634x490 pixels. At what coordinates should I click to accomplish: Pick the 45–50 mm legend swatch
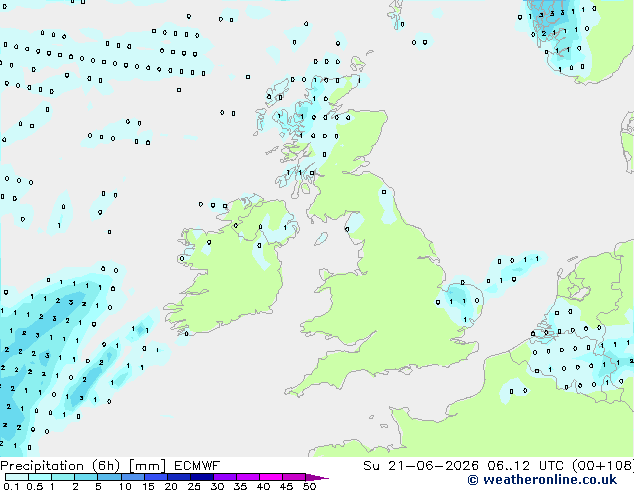click(x=294, y=477)
